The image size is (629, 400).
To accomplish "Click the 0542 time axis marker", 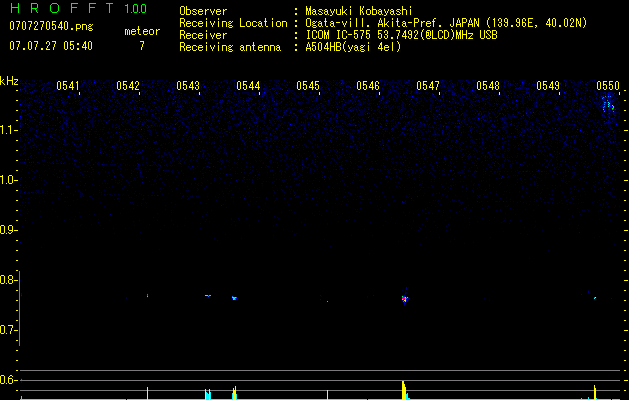I will pyautogui.click(x=128, y=86).
